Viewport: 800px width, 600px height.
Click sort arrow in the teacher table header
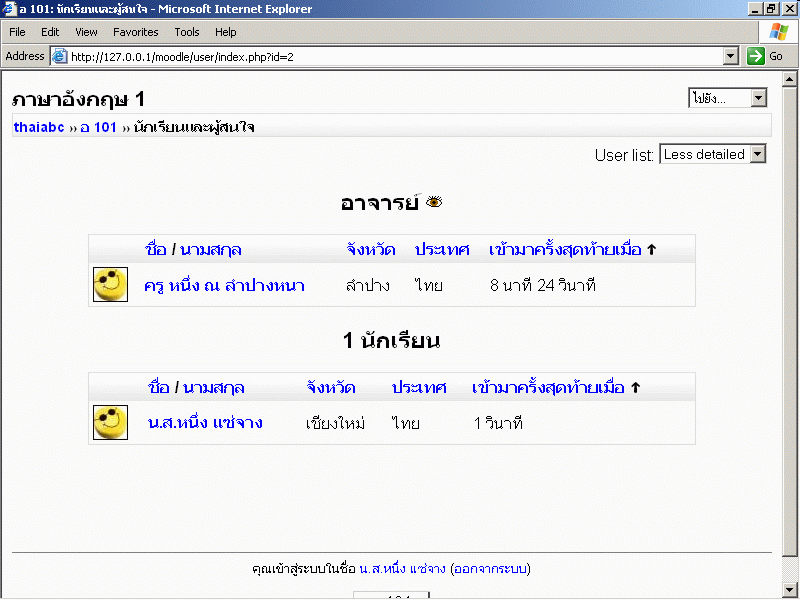651,249
